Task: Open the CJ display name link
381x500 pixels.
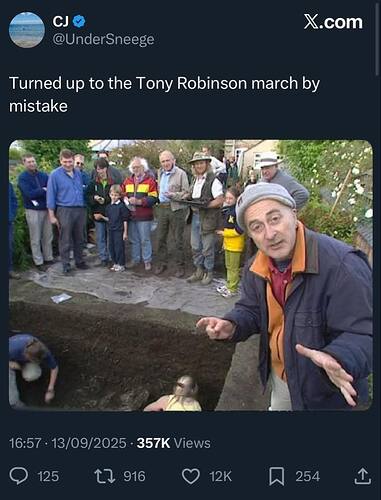Action: pyautogui.click(x=61, y=22)
